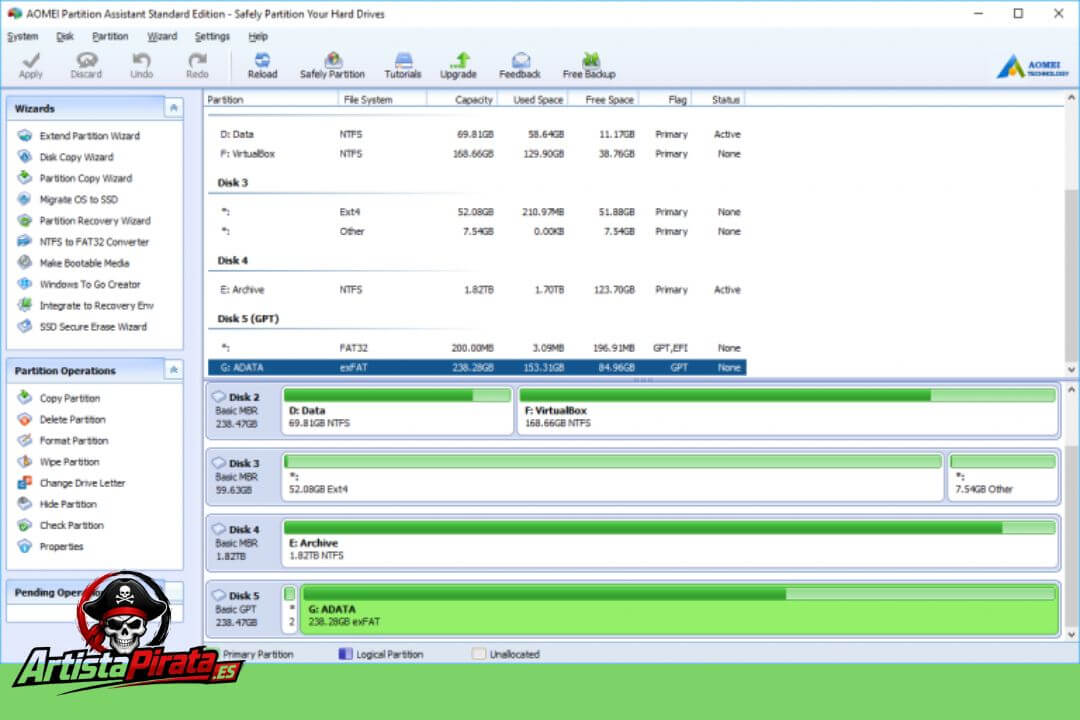Open Windows To Go Creator

pyautogui.click(x=79, y=285)
